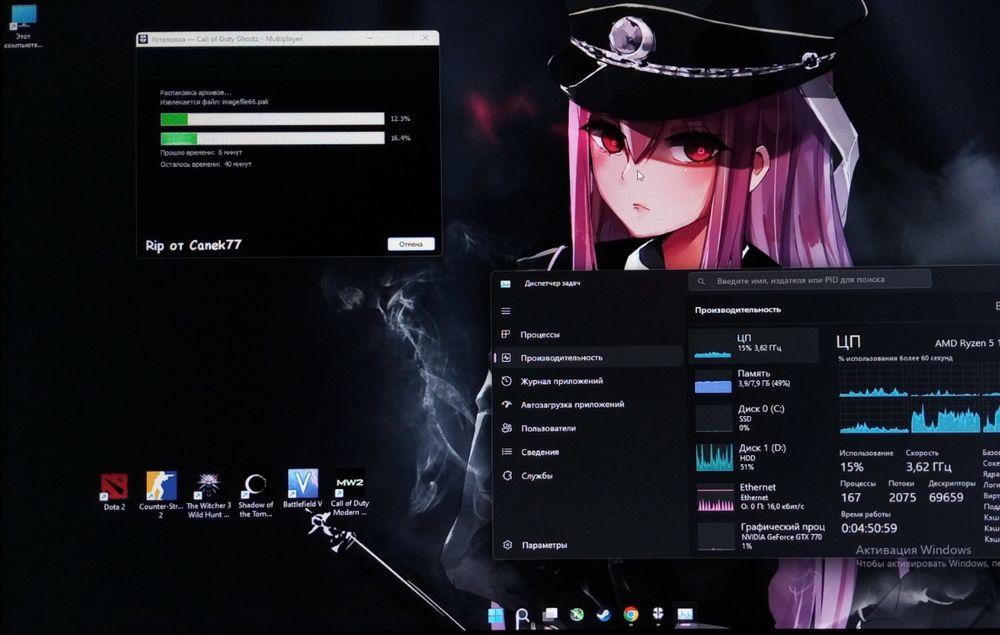Click the 12.3% installer progress bar
The width and height of the screenshot is (1000, 635).
[x=272, y=119]
